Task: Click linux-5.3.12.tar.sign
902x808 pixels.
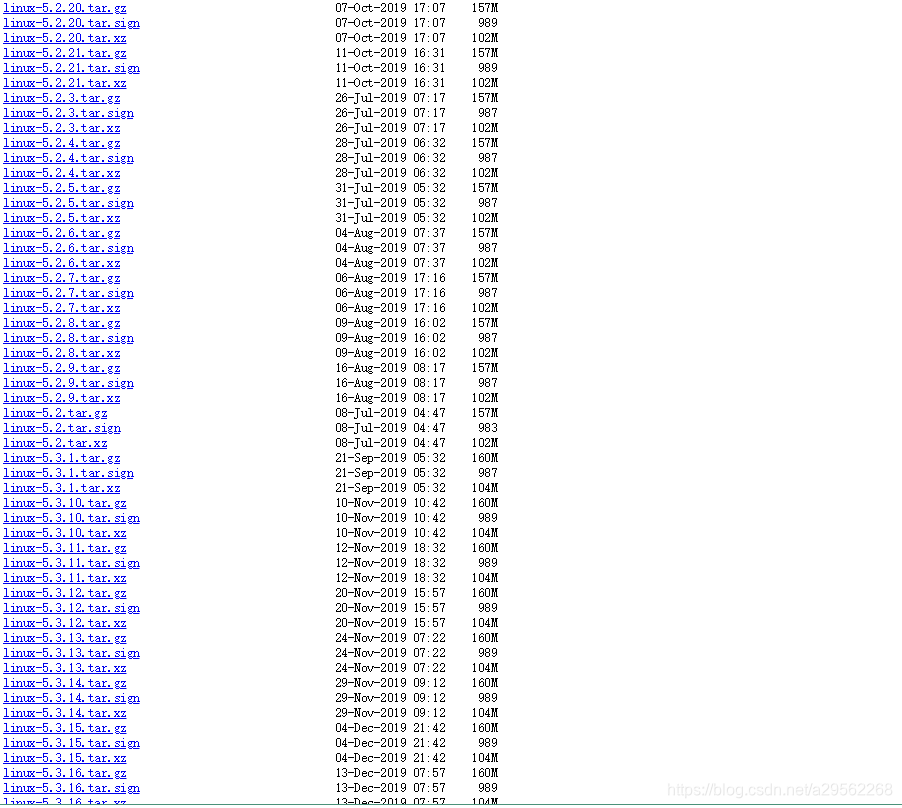Action: point(71,607)
